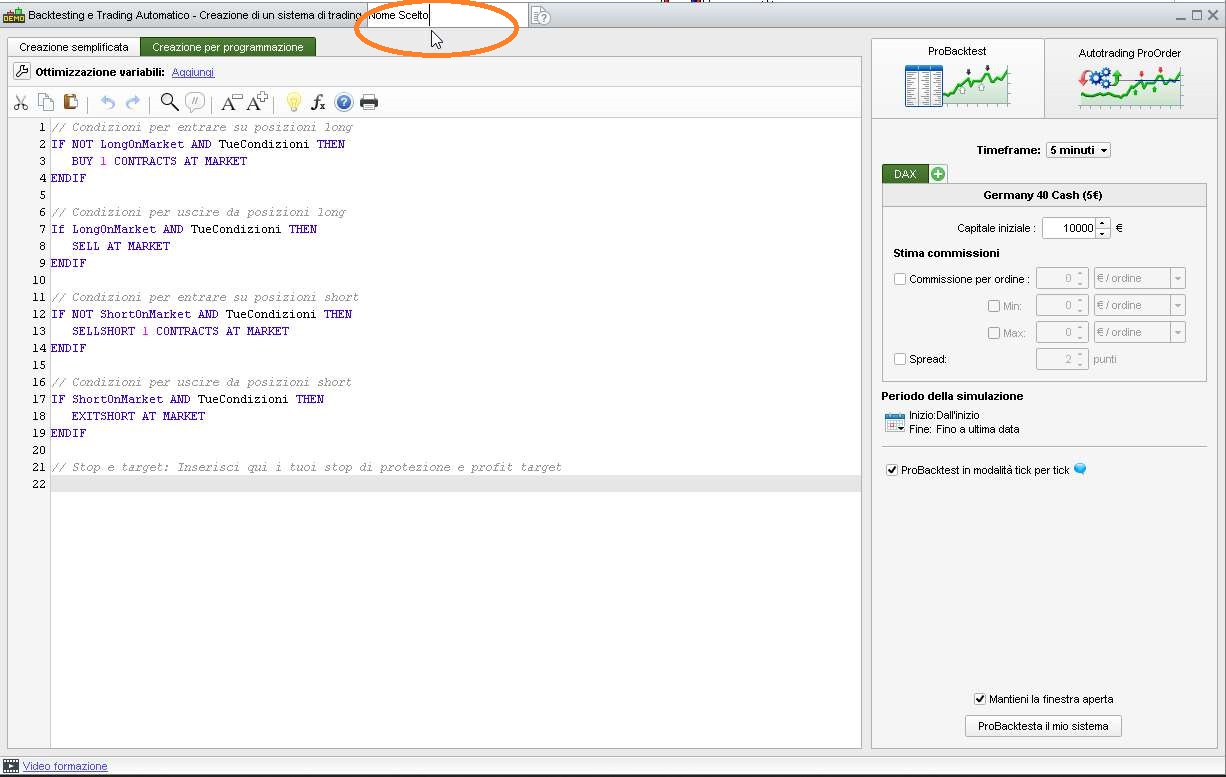This screenshot has height=777, width=1226.
Task: Click the tick-by-tick info bubble icon
Action: [x=1080, y=469]
